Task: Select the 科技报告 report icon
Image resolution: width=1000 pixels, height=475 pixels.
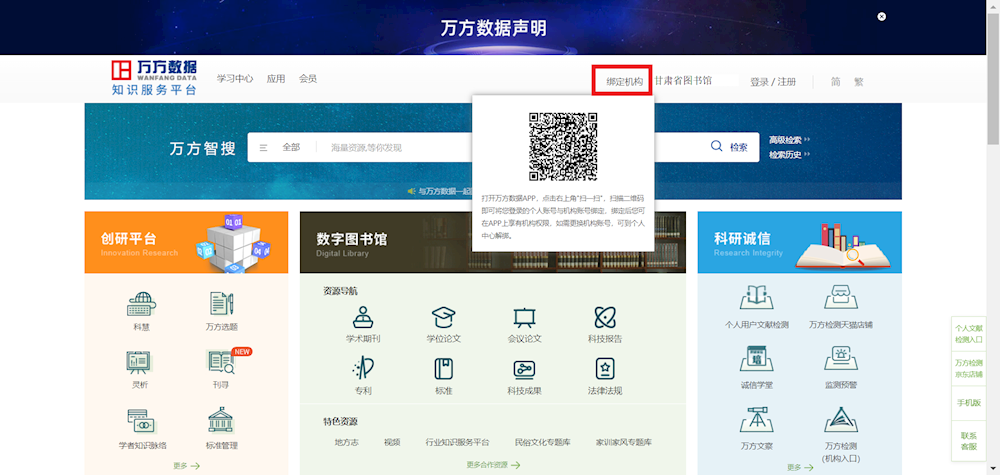Action: click(605, 317)
